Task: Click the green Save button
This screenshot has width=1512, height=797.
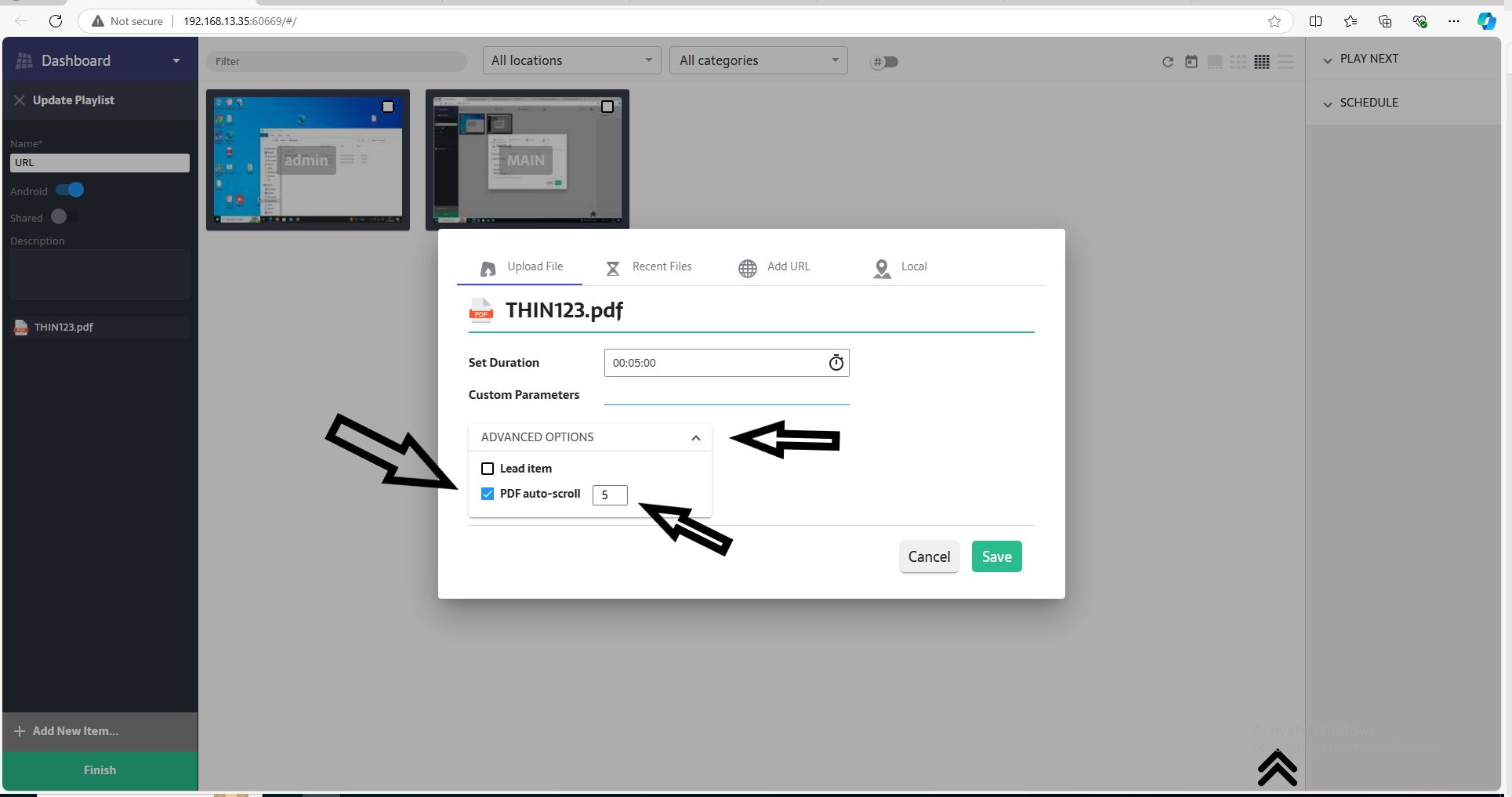Action: [996, 556]
